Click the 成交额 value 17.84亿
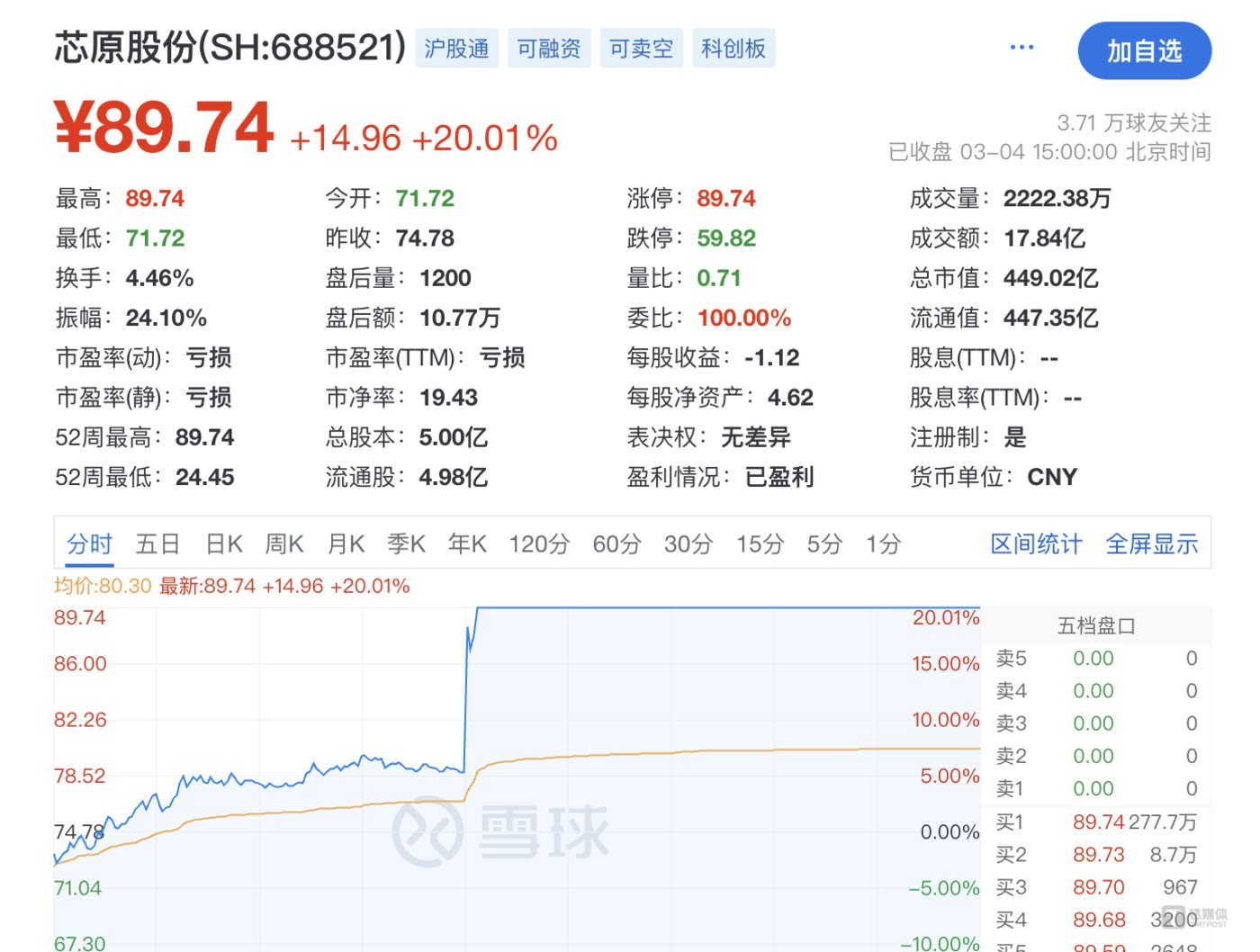This screenshot has height=952, width=1260. [x=1045, y=238]
